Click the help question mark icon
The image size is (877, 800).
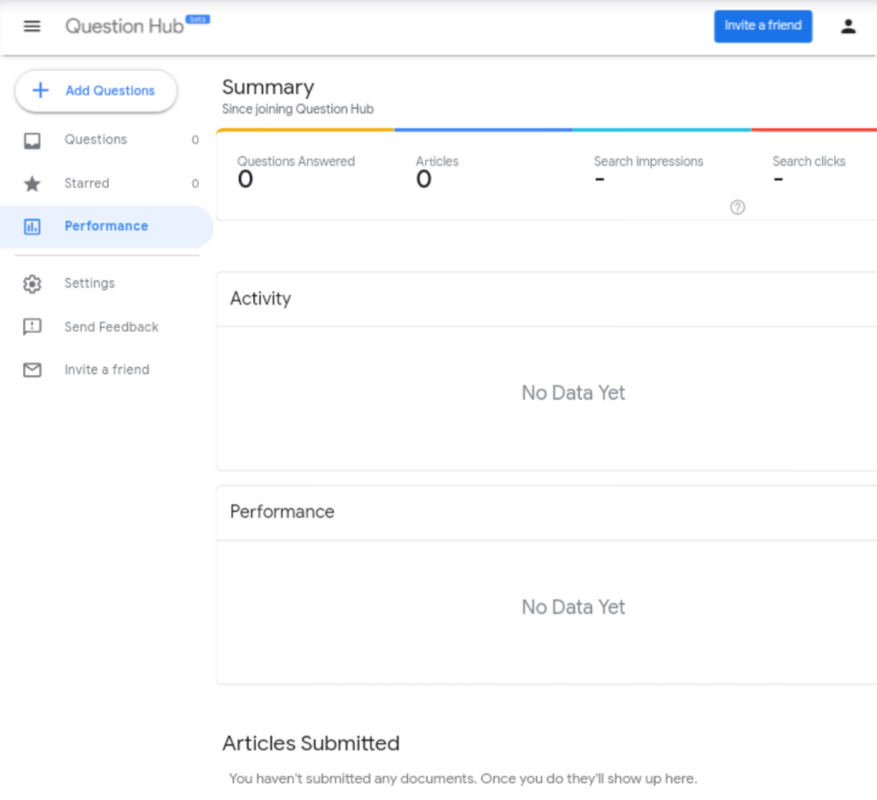(x=737, y=208)
